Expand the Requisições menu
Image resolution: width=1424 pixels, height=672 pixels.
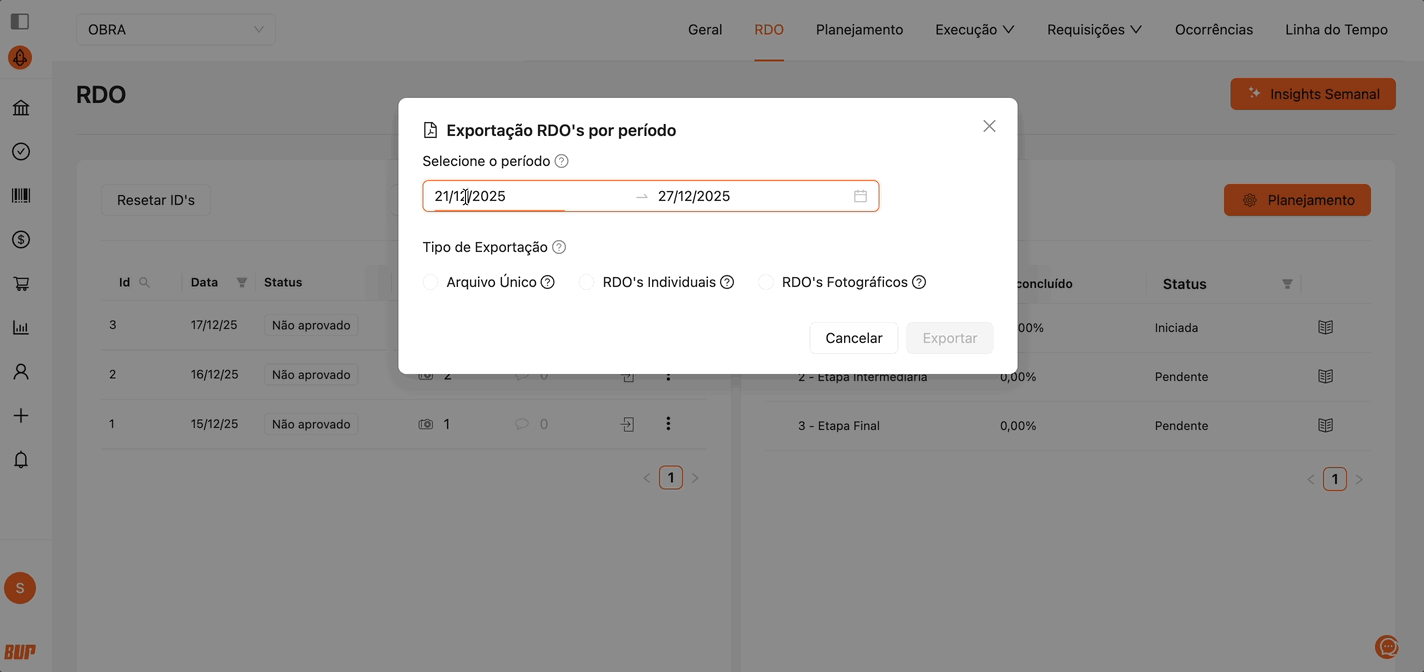(1094, 30)
